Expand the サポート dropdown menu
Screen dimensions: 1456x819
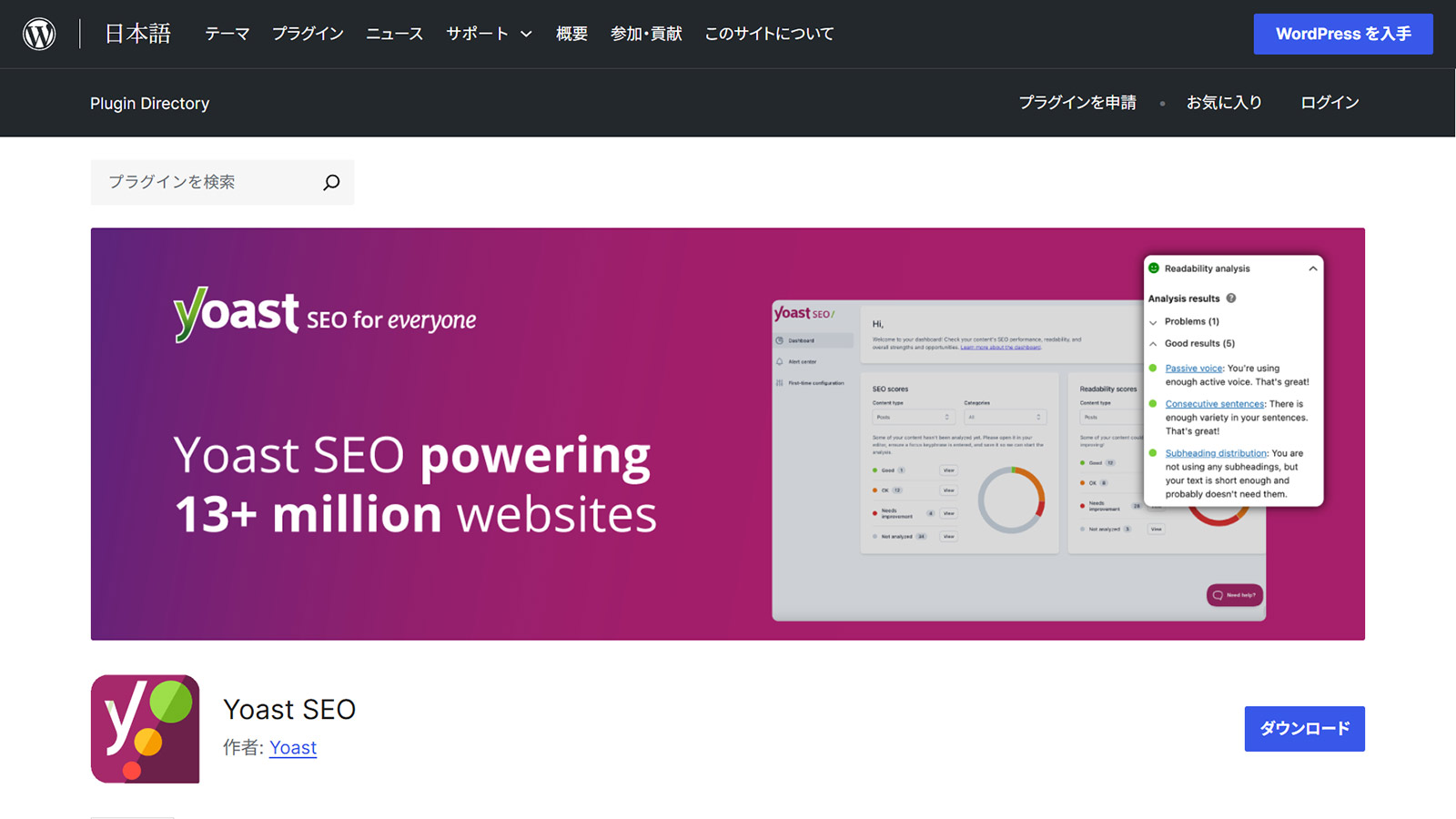(489, 34)
